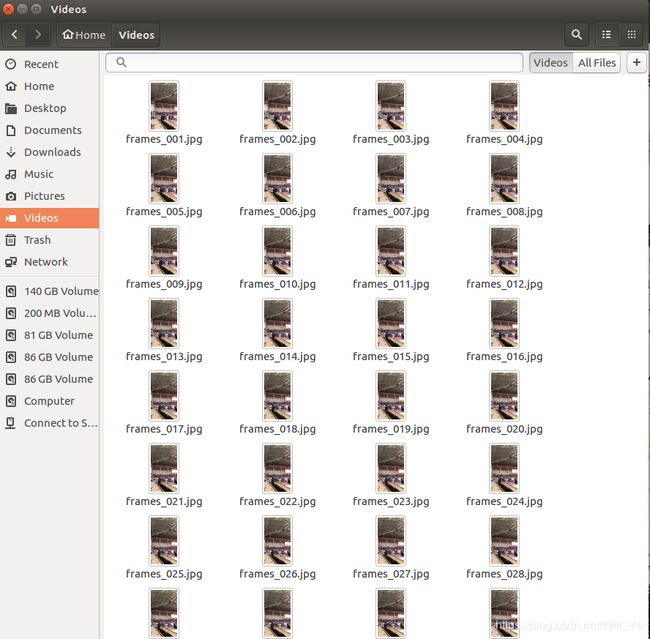The width and height of the screenshot is (650, 639).
Task: Select the frames_016.jpg thumbnail
Action: coord(504,324)
